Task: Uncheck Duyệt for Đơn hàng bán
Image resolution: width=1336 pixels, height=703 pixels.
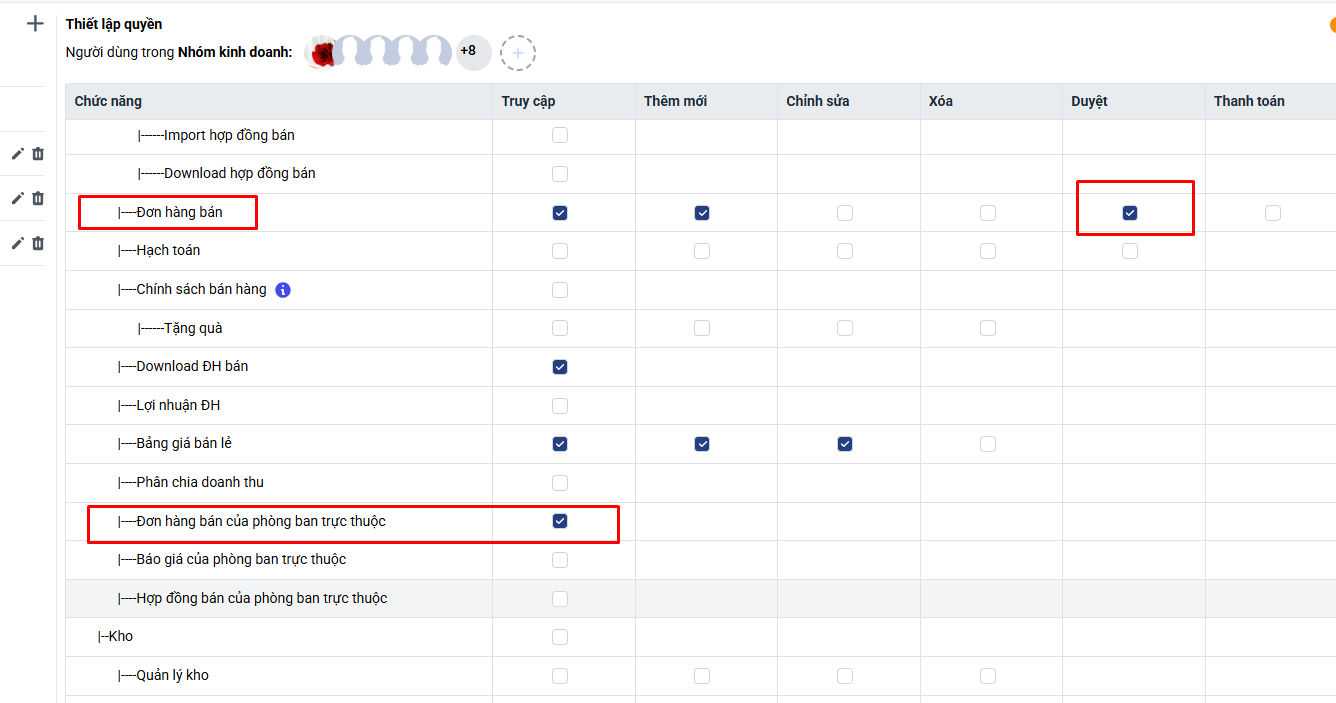Action: (x=1130, y=213)
